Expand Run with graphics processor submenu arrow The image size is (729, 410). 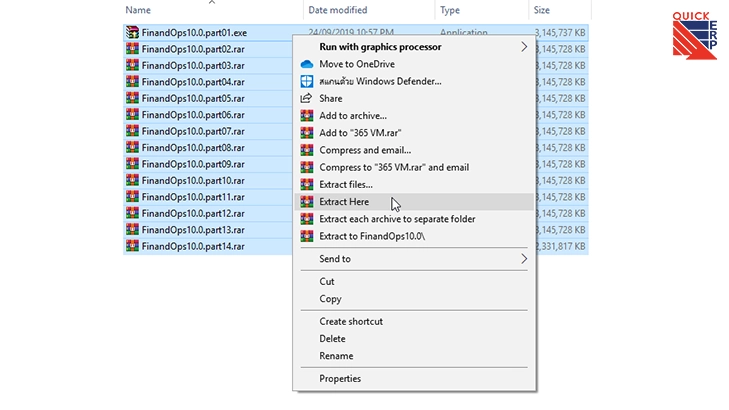524,46
